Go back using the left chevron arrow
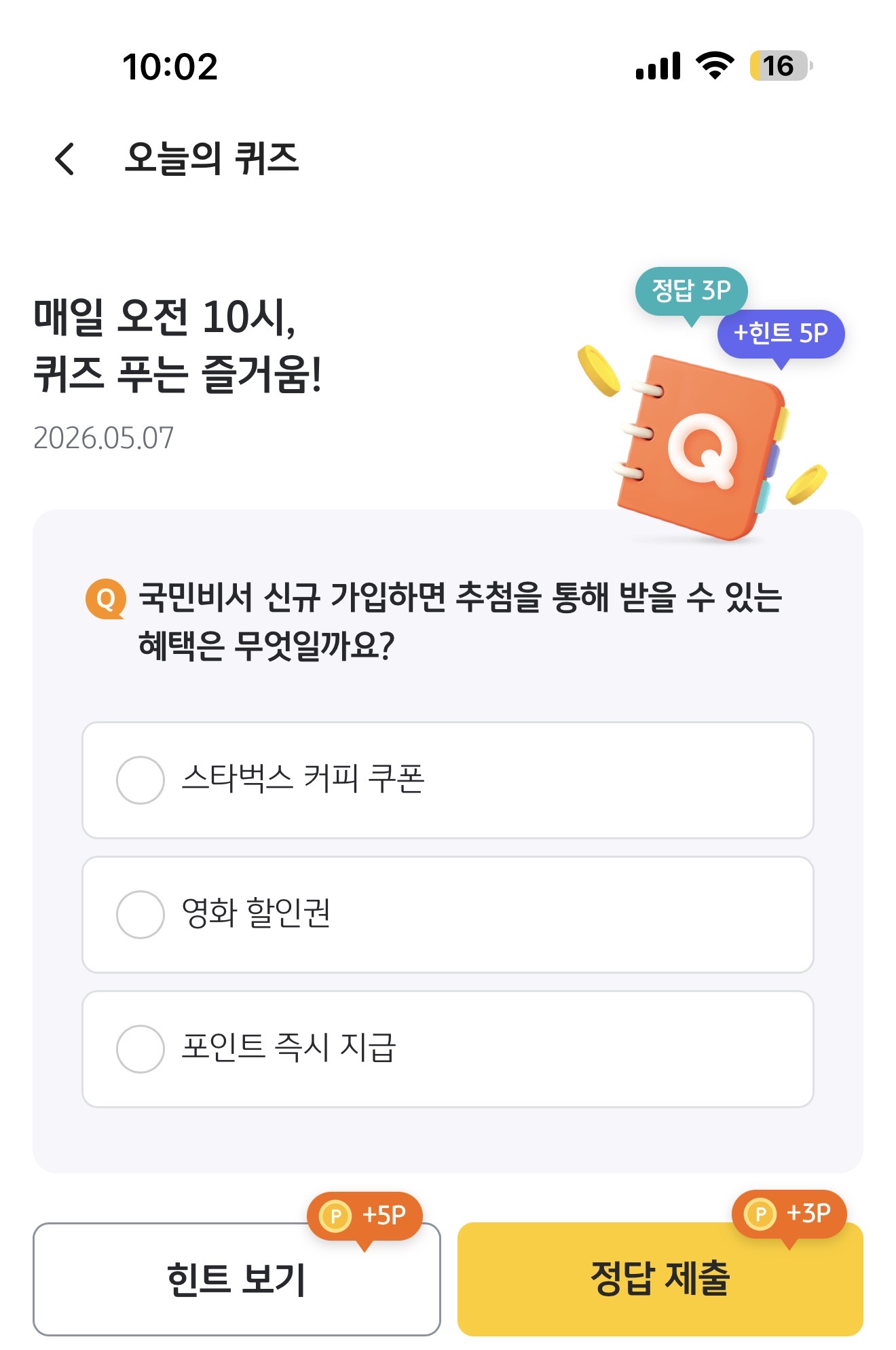The image size is (896, 1350). 64,159
